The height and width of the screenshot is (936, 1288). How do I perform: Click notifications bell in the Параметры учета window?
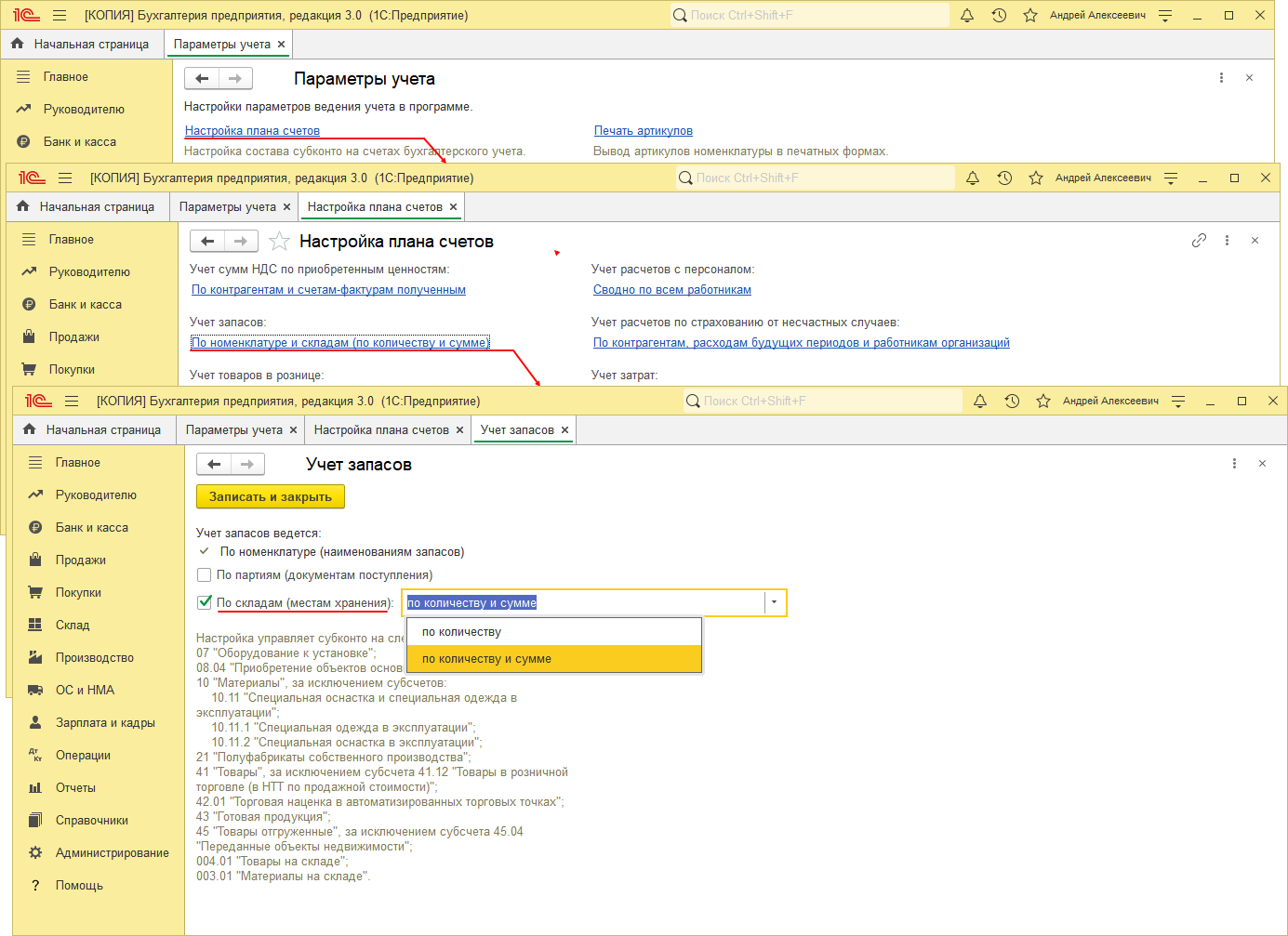coord(967,15)
